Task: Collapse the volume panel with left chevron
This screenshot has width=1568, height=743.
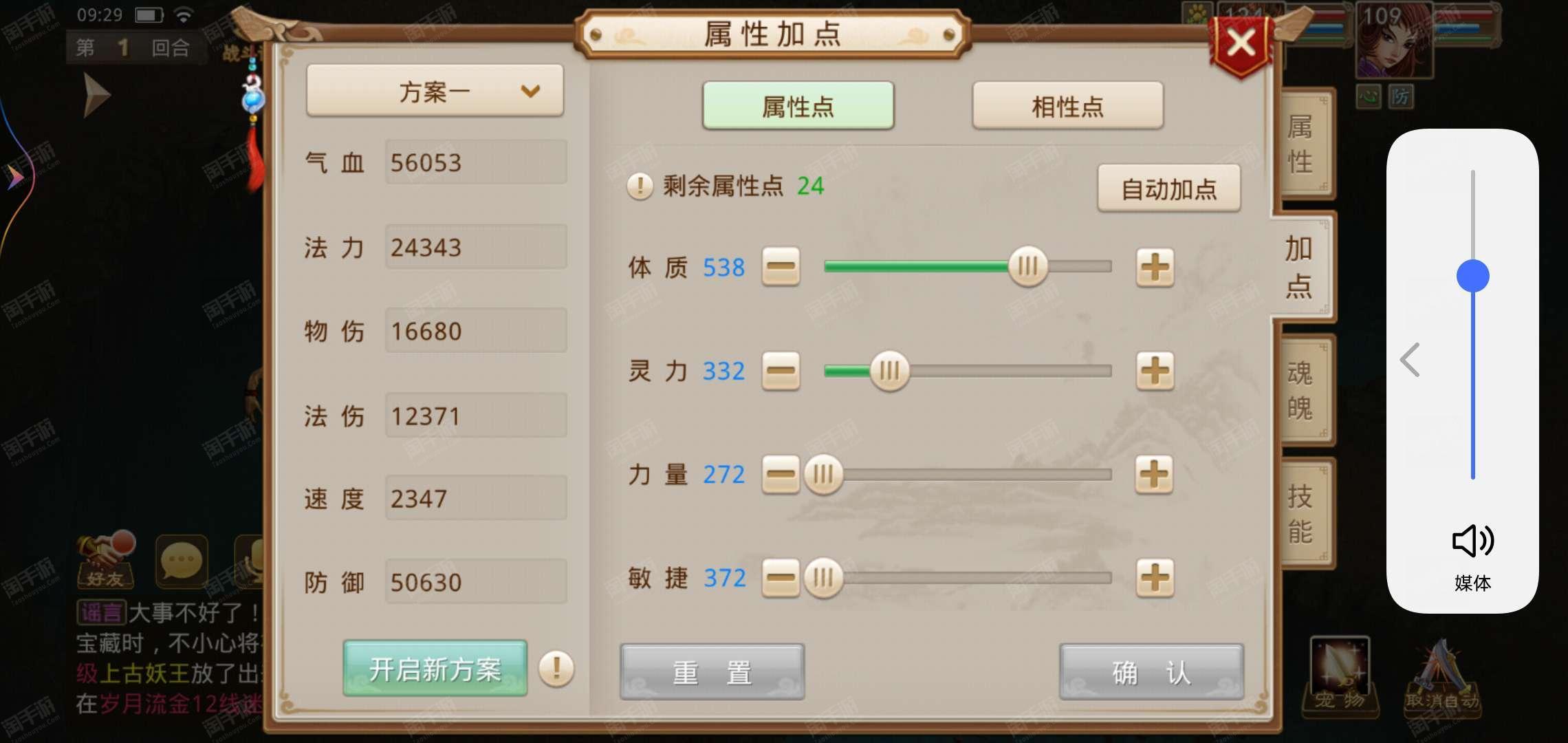Action: click(x=1411, y=359)
